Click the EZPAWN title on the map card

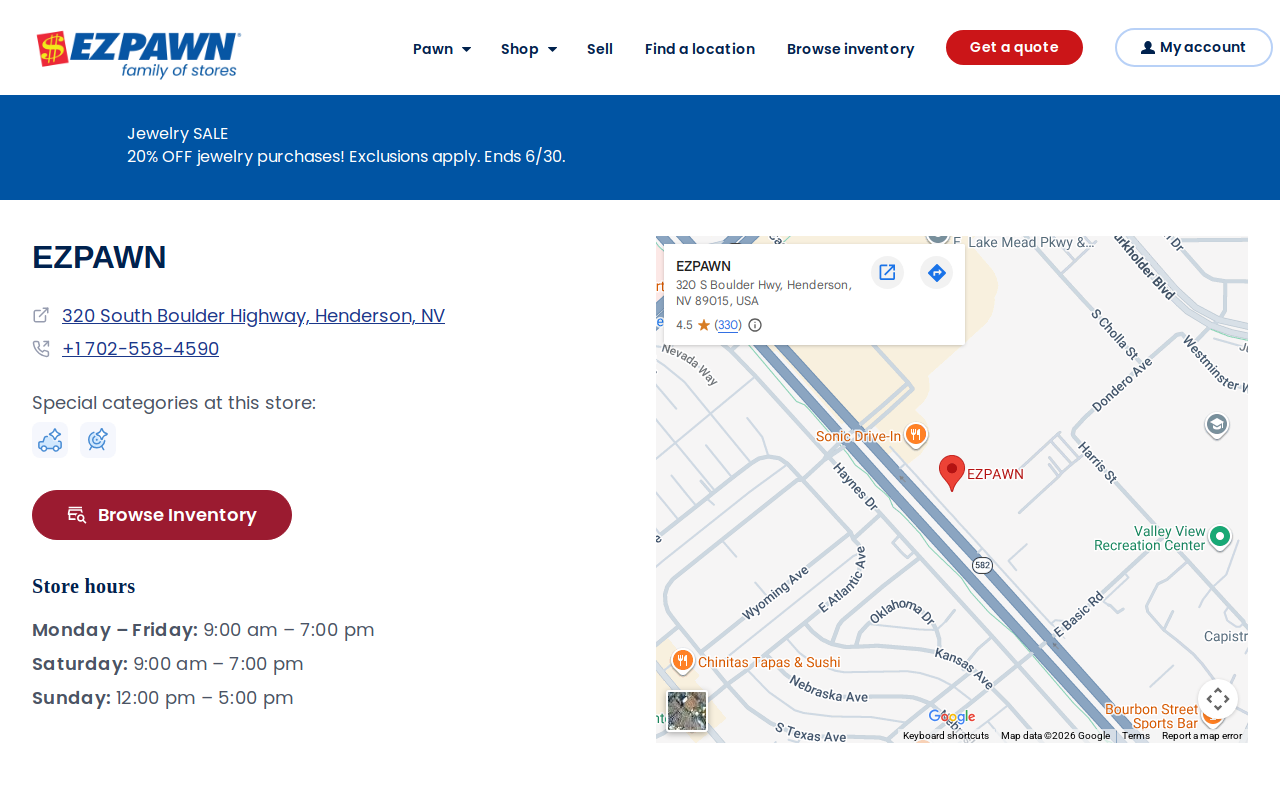[703, 266]
